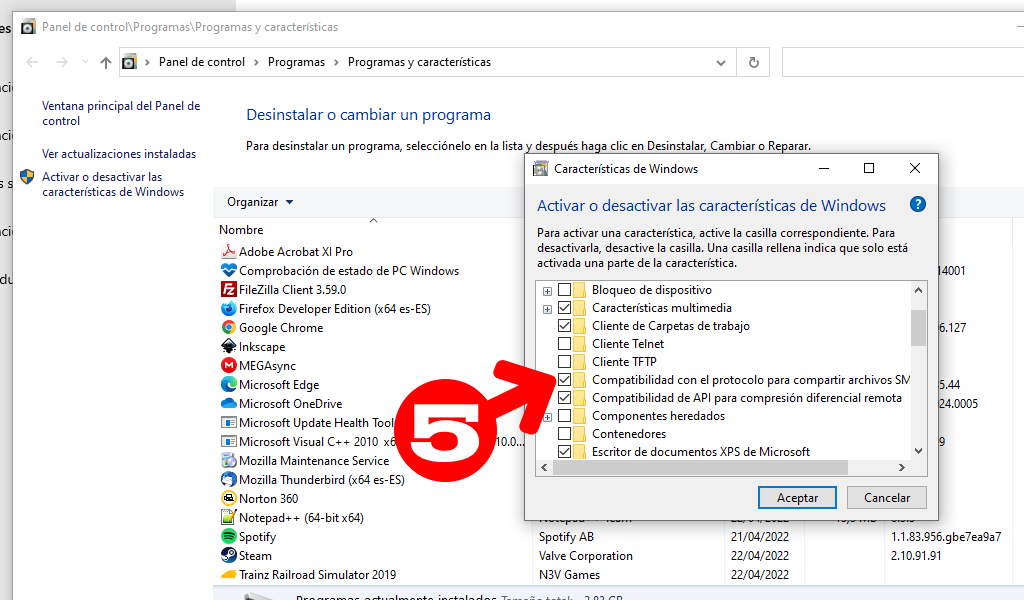Click the Microsoft Visual C++ 2010 icon
The height and width of the screenshot is (600, 1024).
228,441
